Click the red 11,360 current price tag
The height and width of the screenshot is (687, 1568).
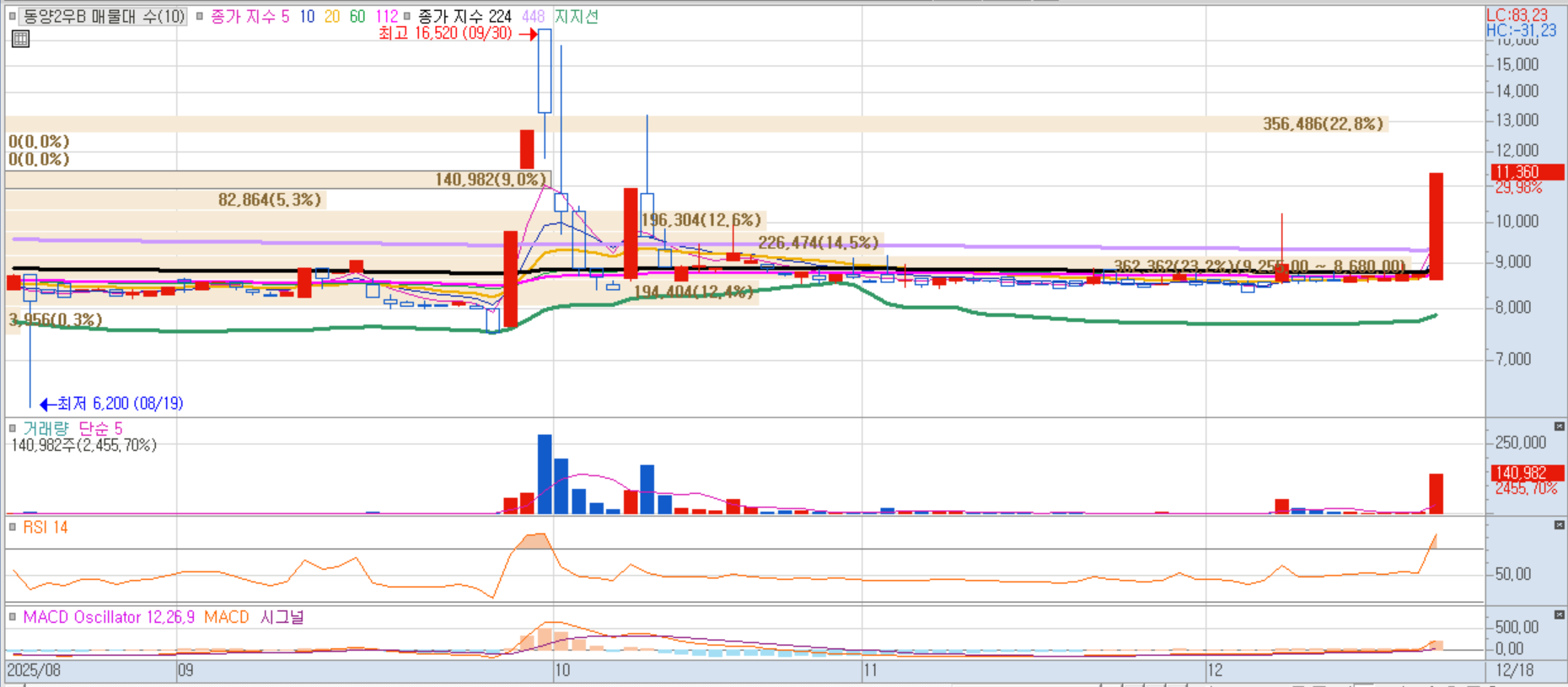(1527, 172)
